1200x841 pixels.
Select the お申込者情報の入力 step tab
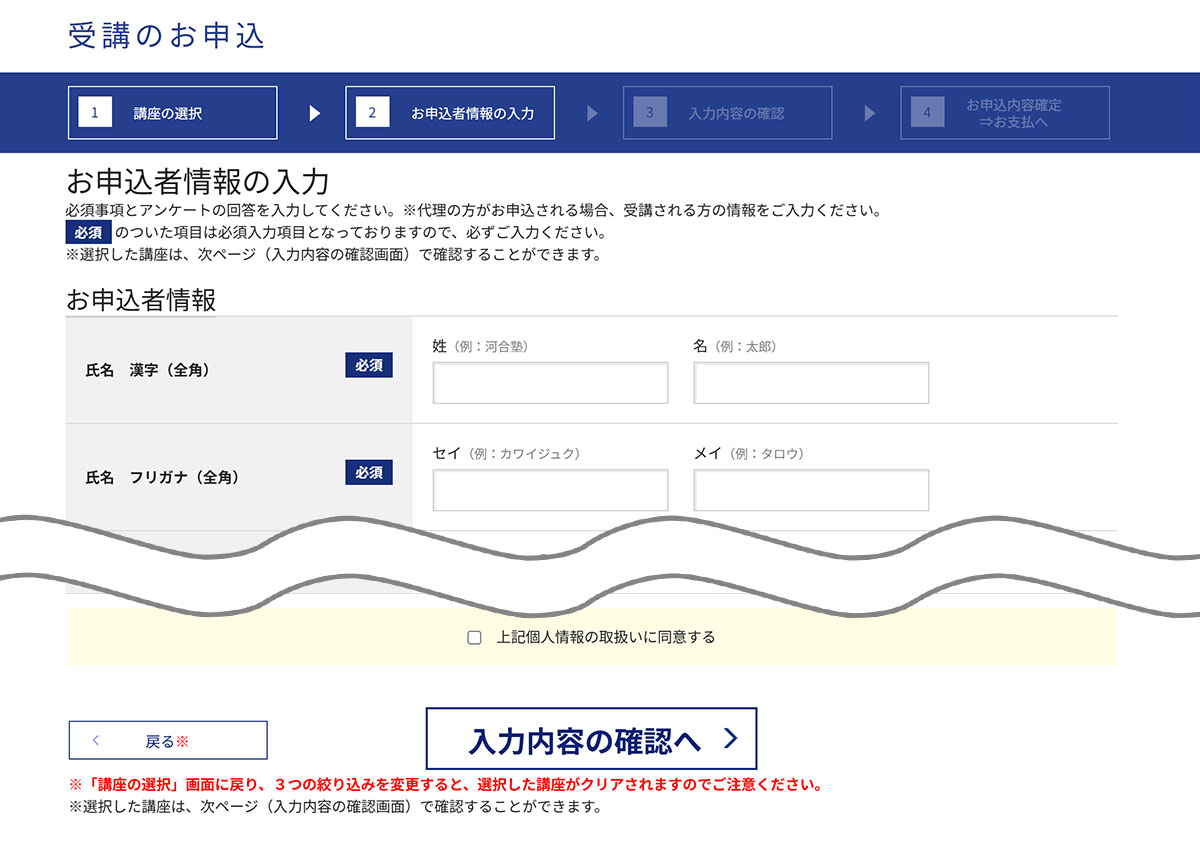tap(450, 112)
